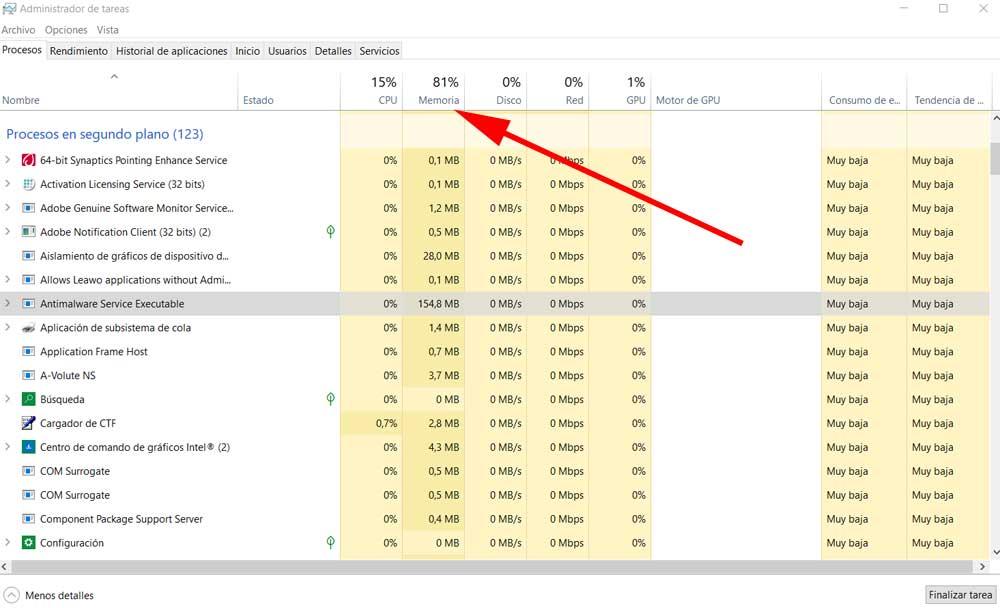
Task: Sort by the Red column header
Action: tap(557, 91)
